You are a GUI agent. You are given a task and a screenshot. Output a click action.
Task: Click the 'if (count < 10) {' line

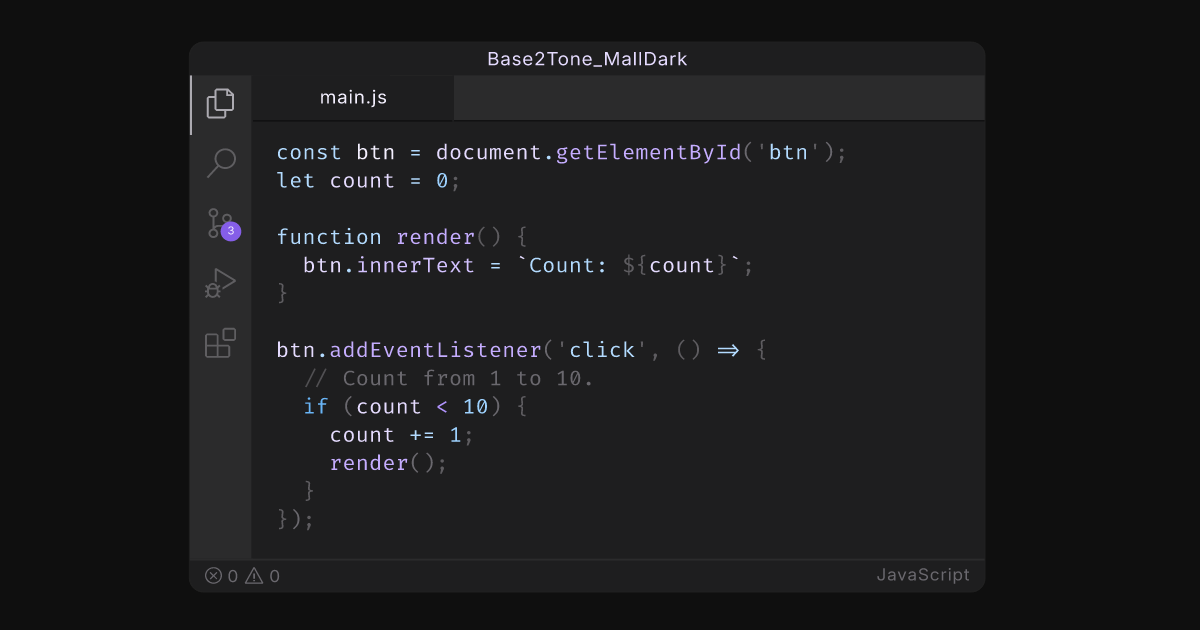click(x=415, y=406)
